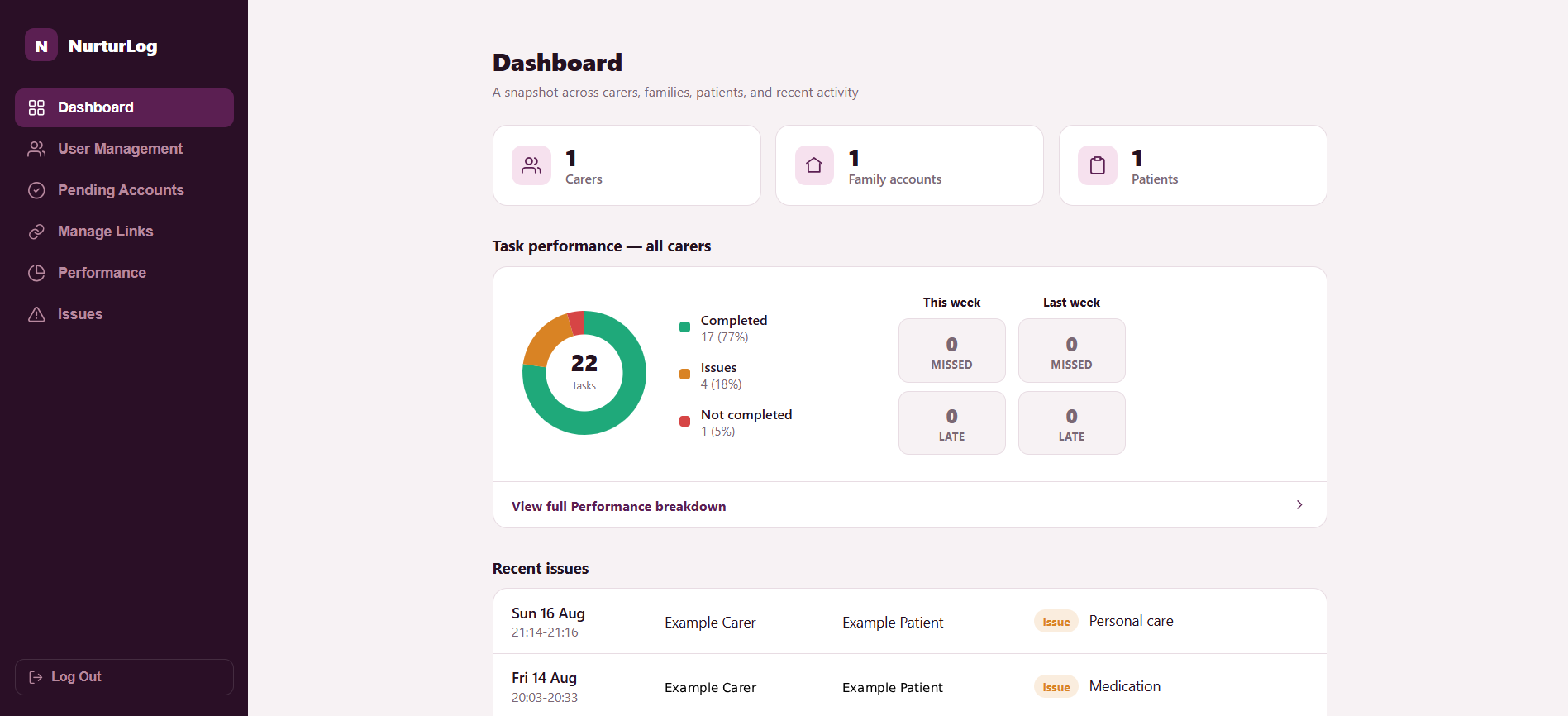This screenshot has height=716, width=1568.
Task: Open the Sun 16 Aug issue row
Action: coord(909,622)
